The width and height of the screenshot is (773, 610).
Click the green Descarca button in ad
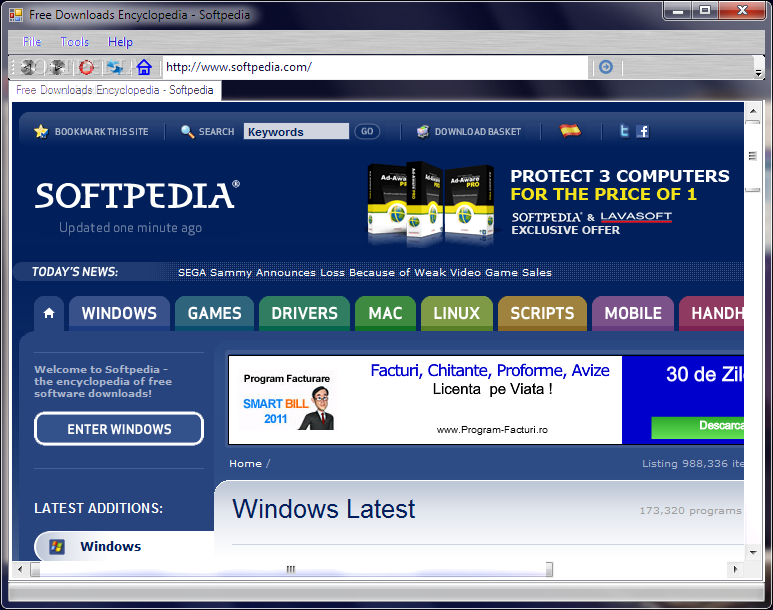(697, 427)
